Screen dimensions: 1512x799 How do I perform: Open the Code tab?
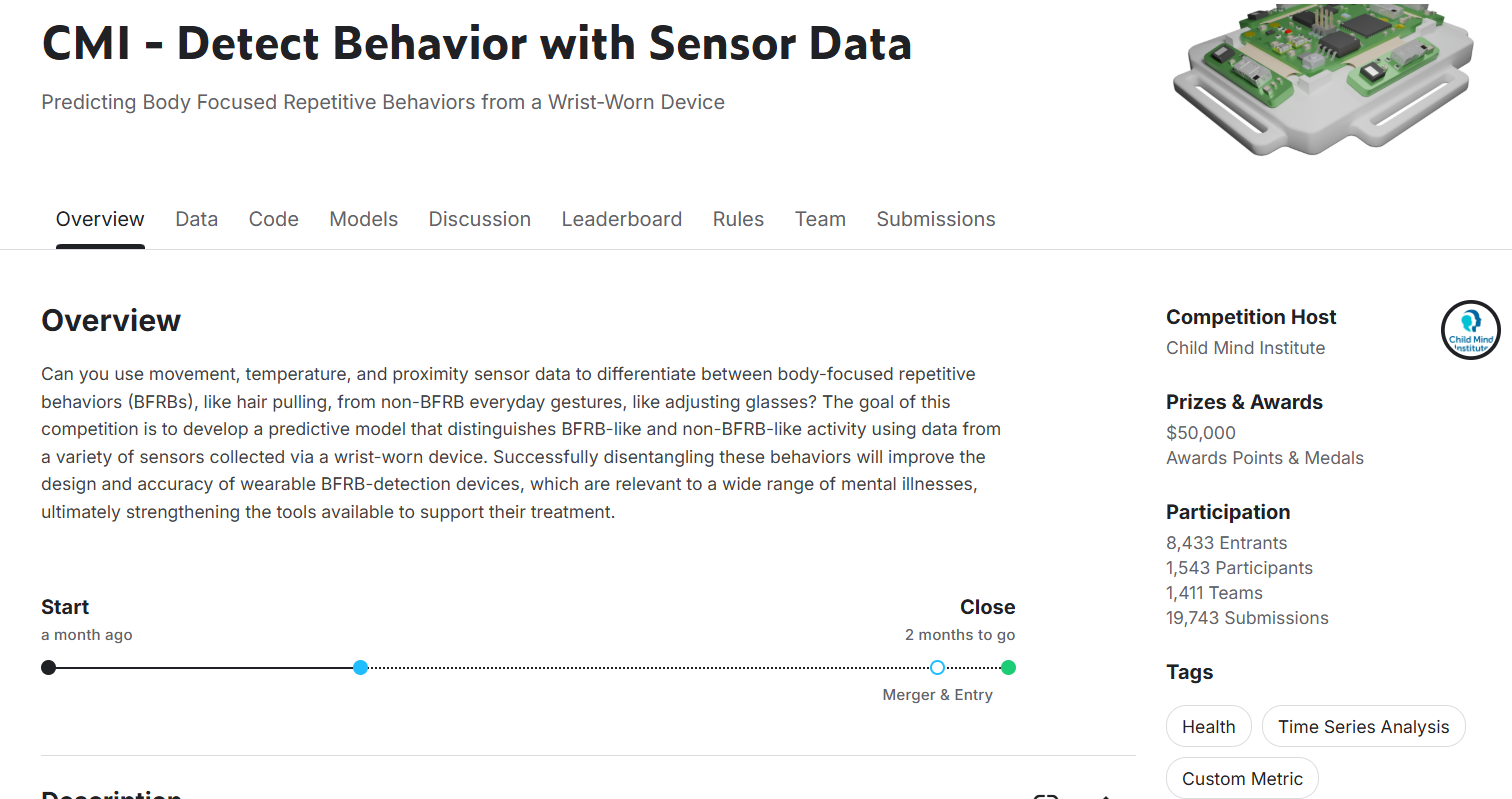[x=273, y=219]
